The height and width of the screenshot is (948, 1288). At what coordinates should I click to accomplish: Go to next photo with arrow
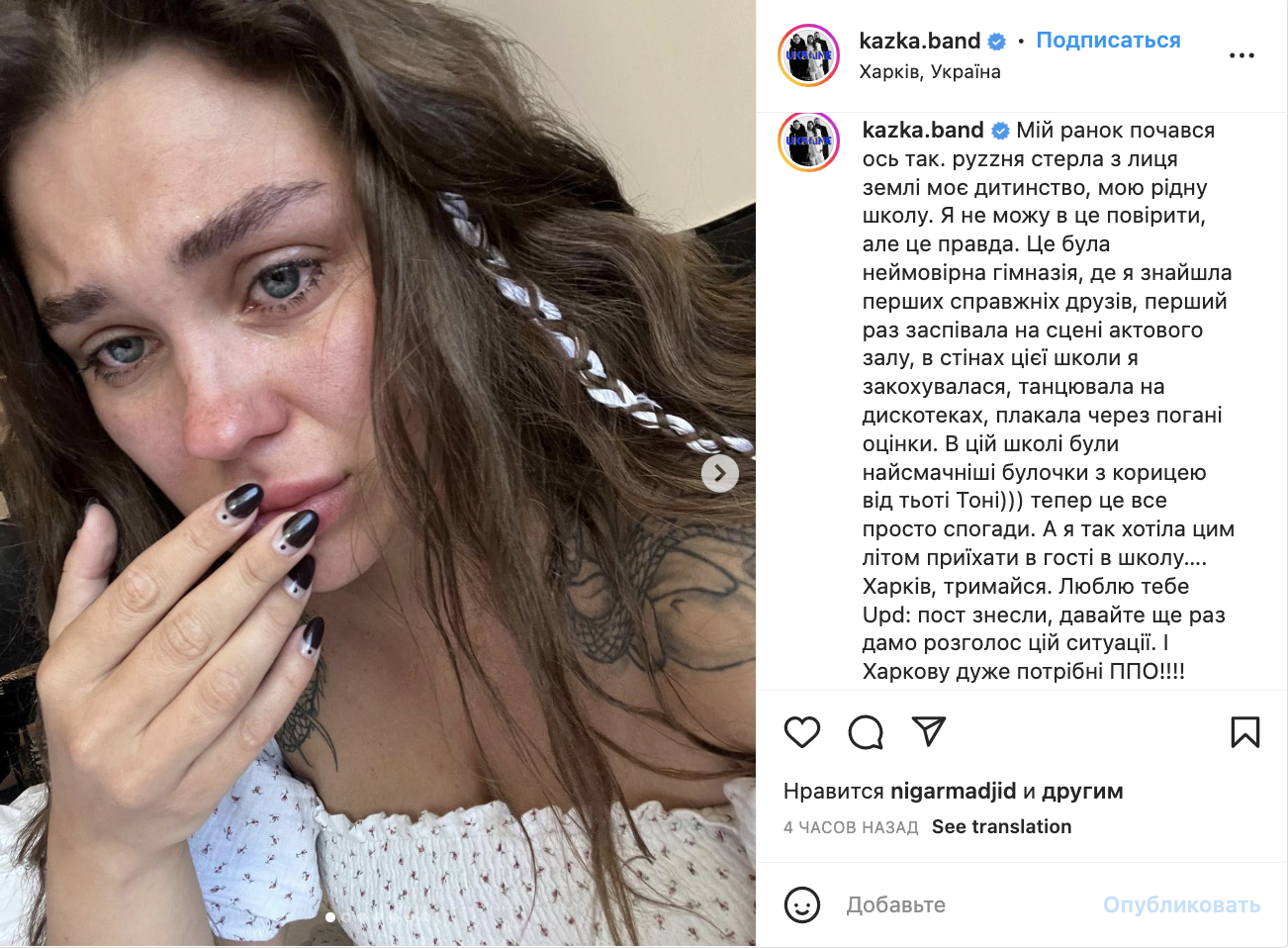click(x=720, y=474)
